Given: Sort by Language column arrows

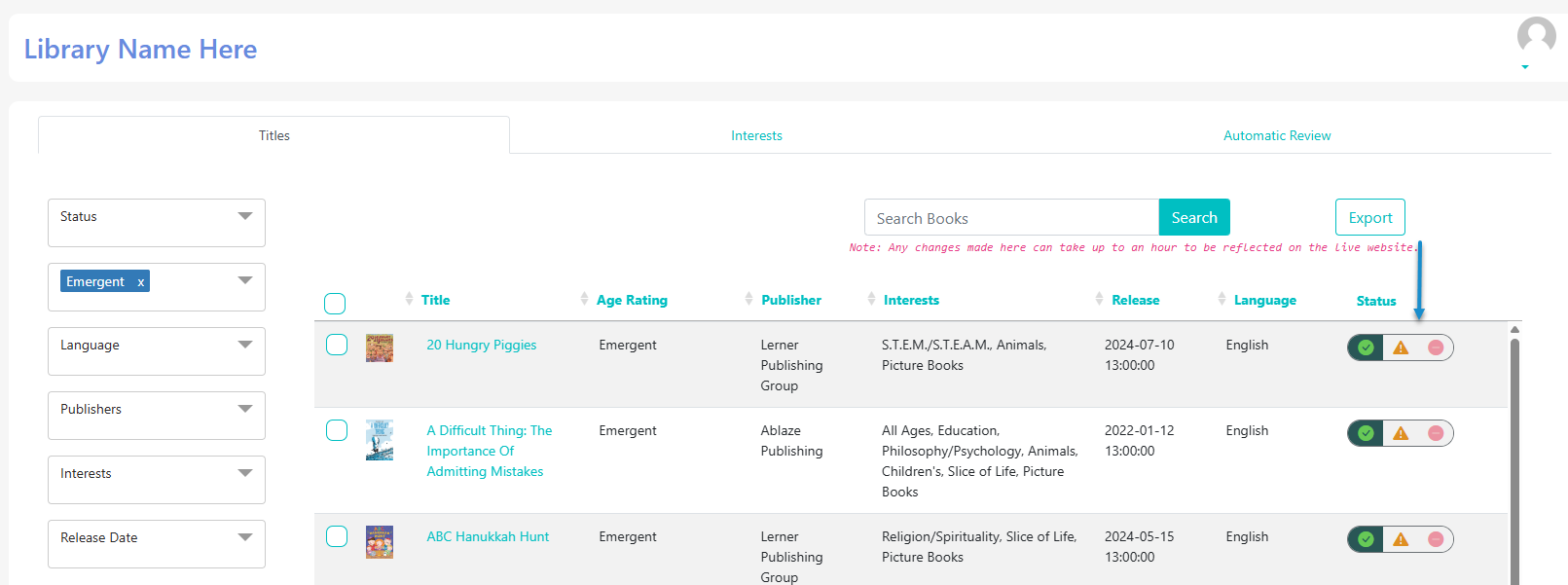Looking at the screenshot, I should pyautogui.click(x=1222, y=299).
